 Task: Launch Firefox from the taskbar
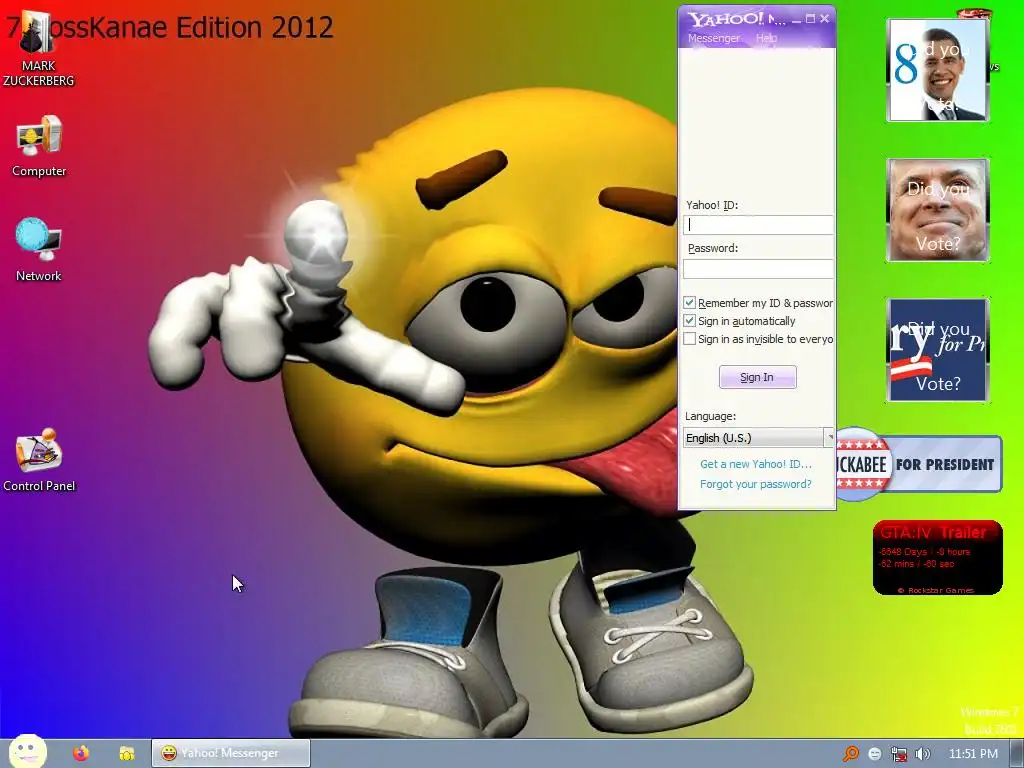[81, 753]
